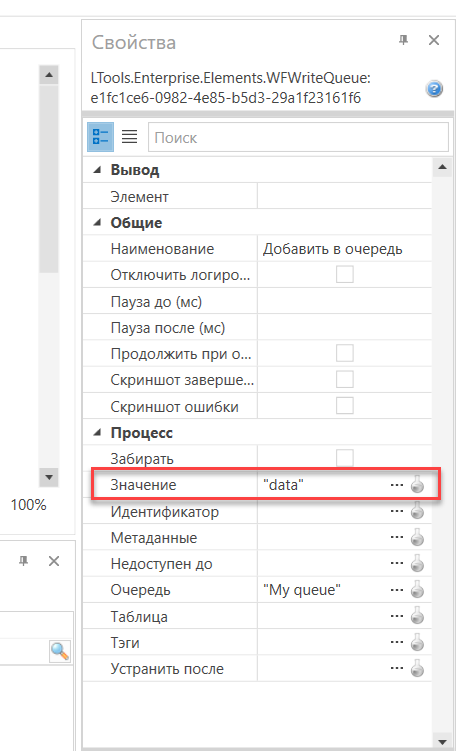Open expression flask for Очередь
This screenshot has width=456, height=751.
(x=418, y=590)
